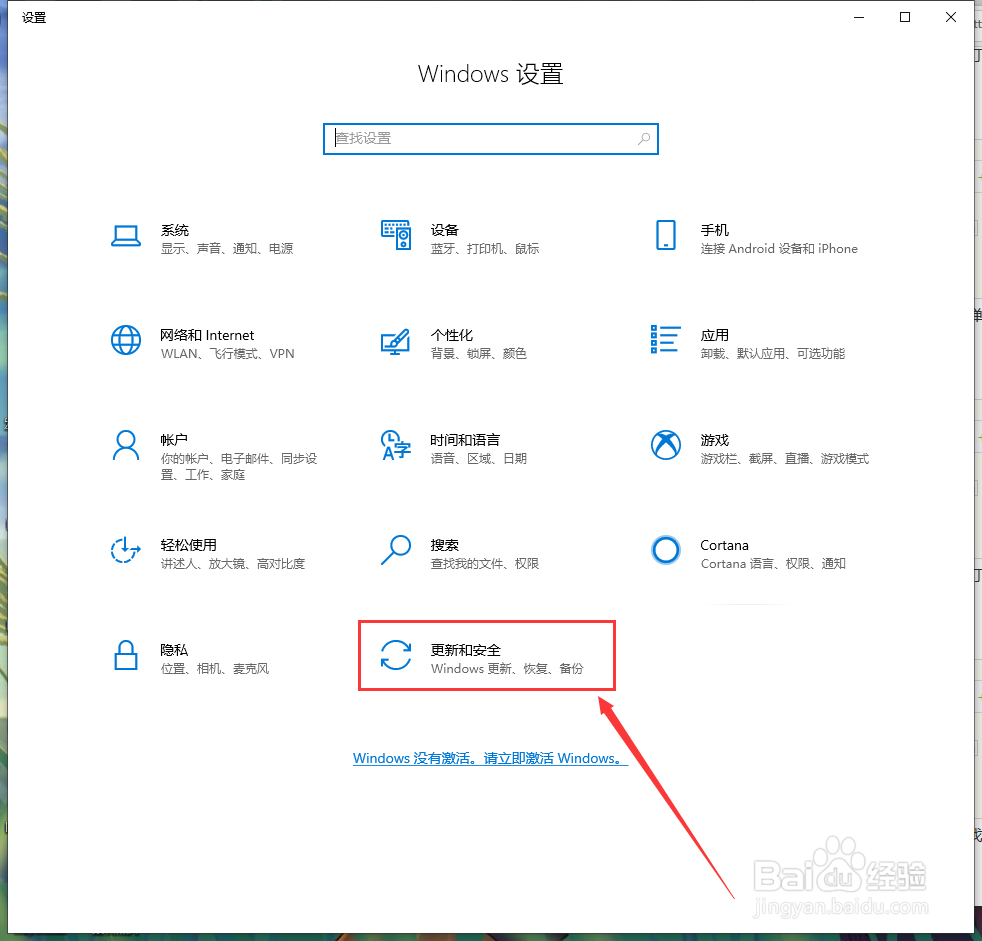Screen dimensions: 982x941
Task: Click the 讲述人、放大镜、高对比度 description
Action: pos(233,563)
